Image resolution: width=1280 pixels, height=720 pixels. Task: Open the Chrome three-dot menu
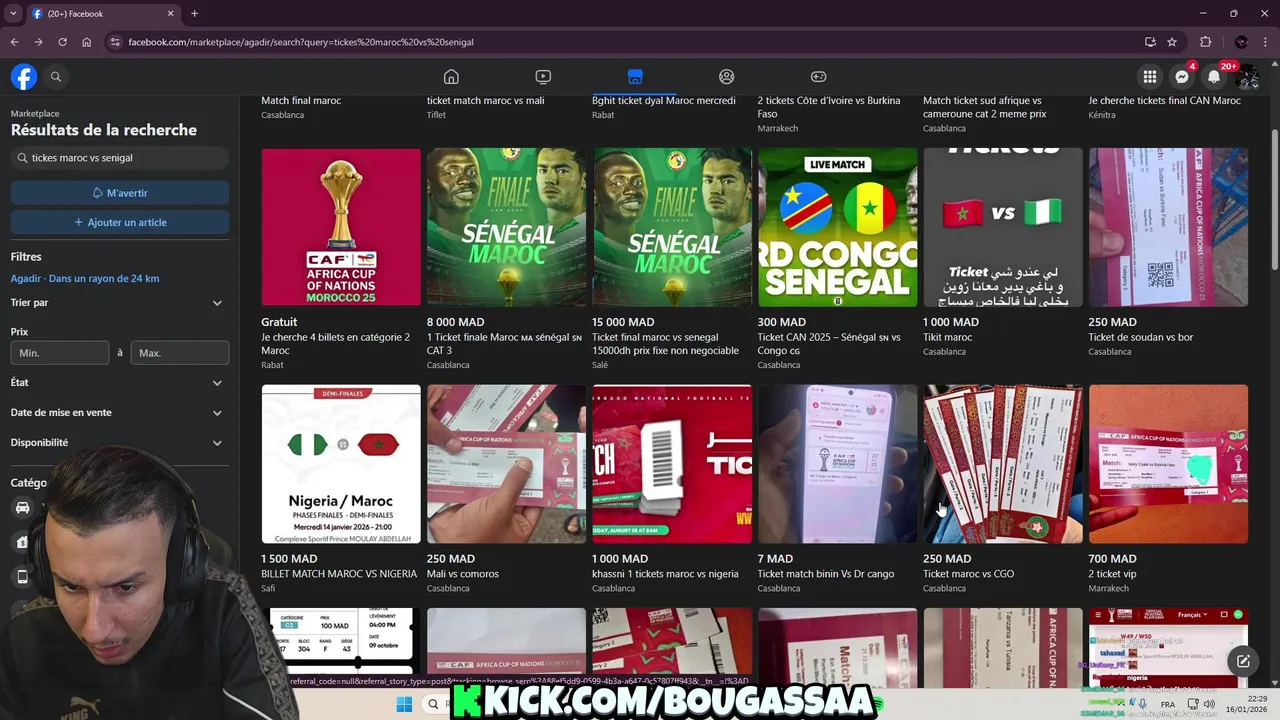coord(1265,42)
